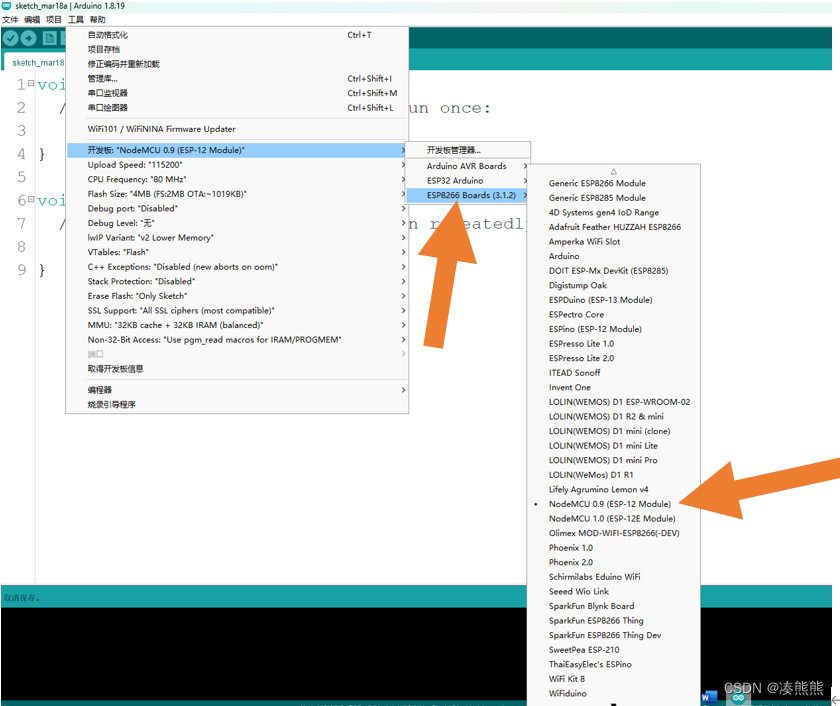840x706 pixels.
Task: Select ITEAD Sonoff board
Action: (x=614, y=373)
